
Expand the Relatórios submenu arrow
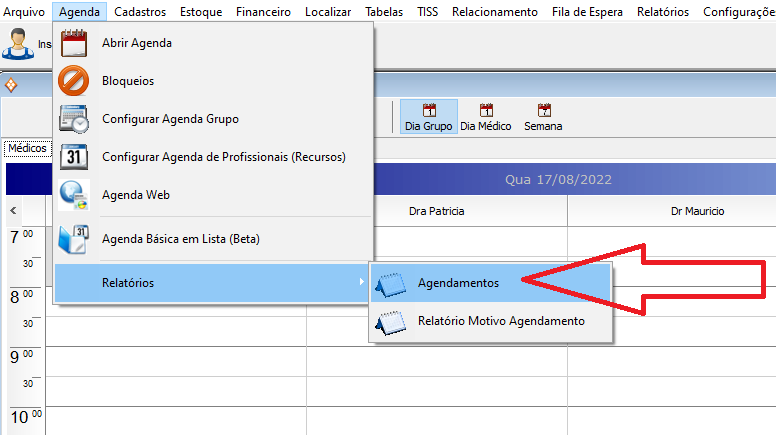pos(361,283)
